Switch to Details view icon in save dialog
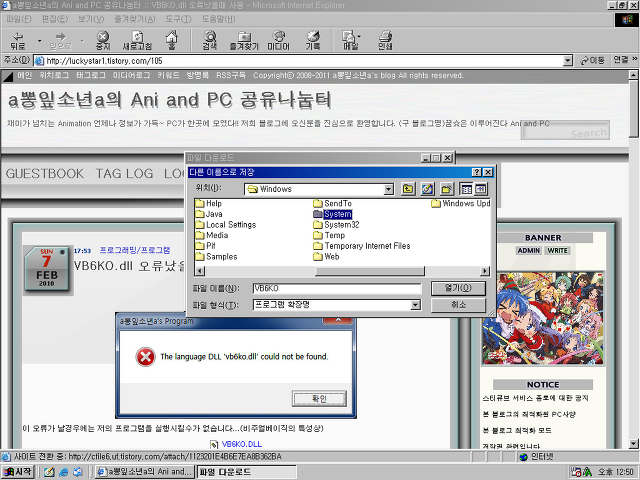Image resolution: width=640 pixels, height=480 pixels. tap(480, 189)
